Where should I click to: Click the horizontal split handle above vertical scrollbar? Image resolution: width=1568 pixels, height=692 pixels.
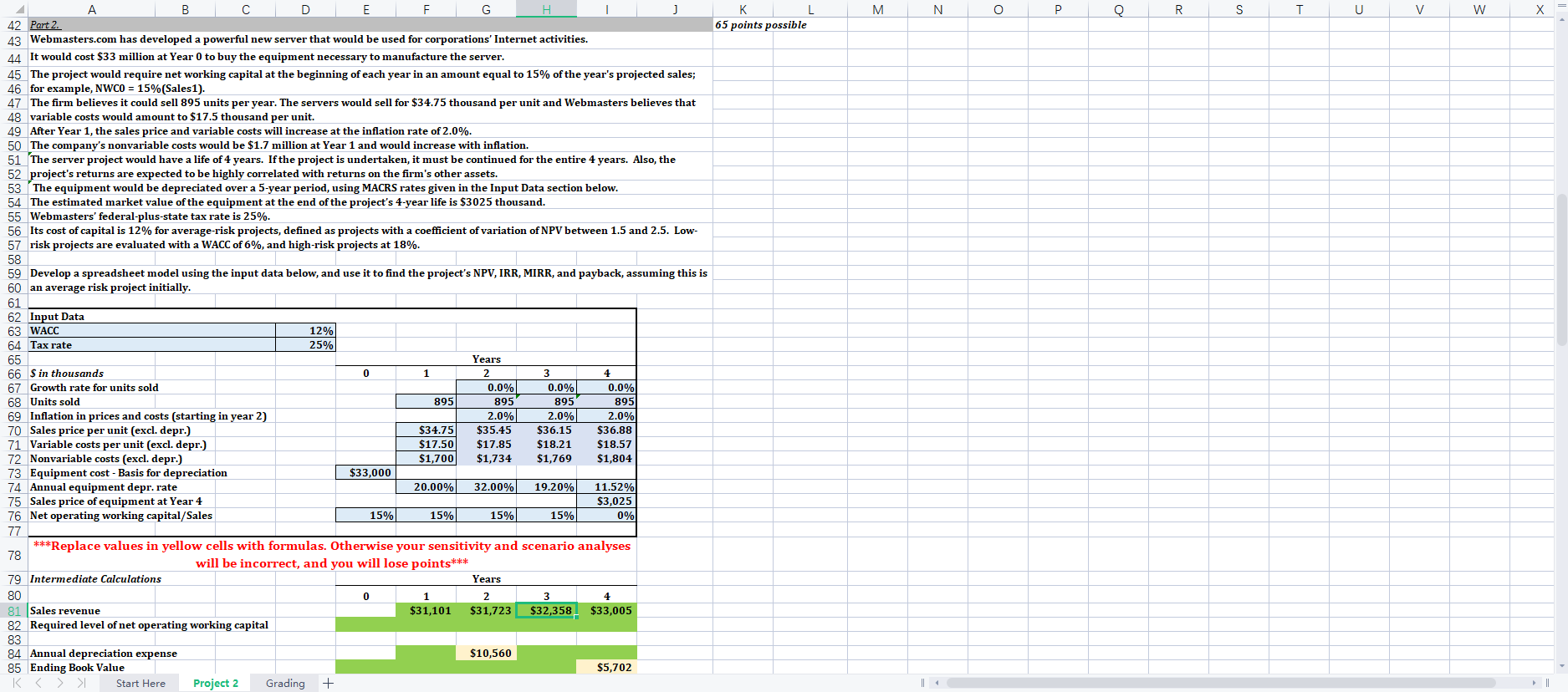tap(1561, 7)
